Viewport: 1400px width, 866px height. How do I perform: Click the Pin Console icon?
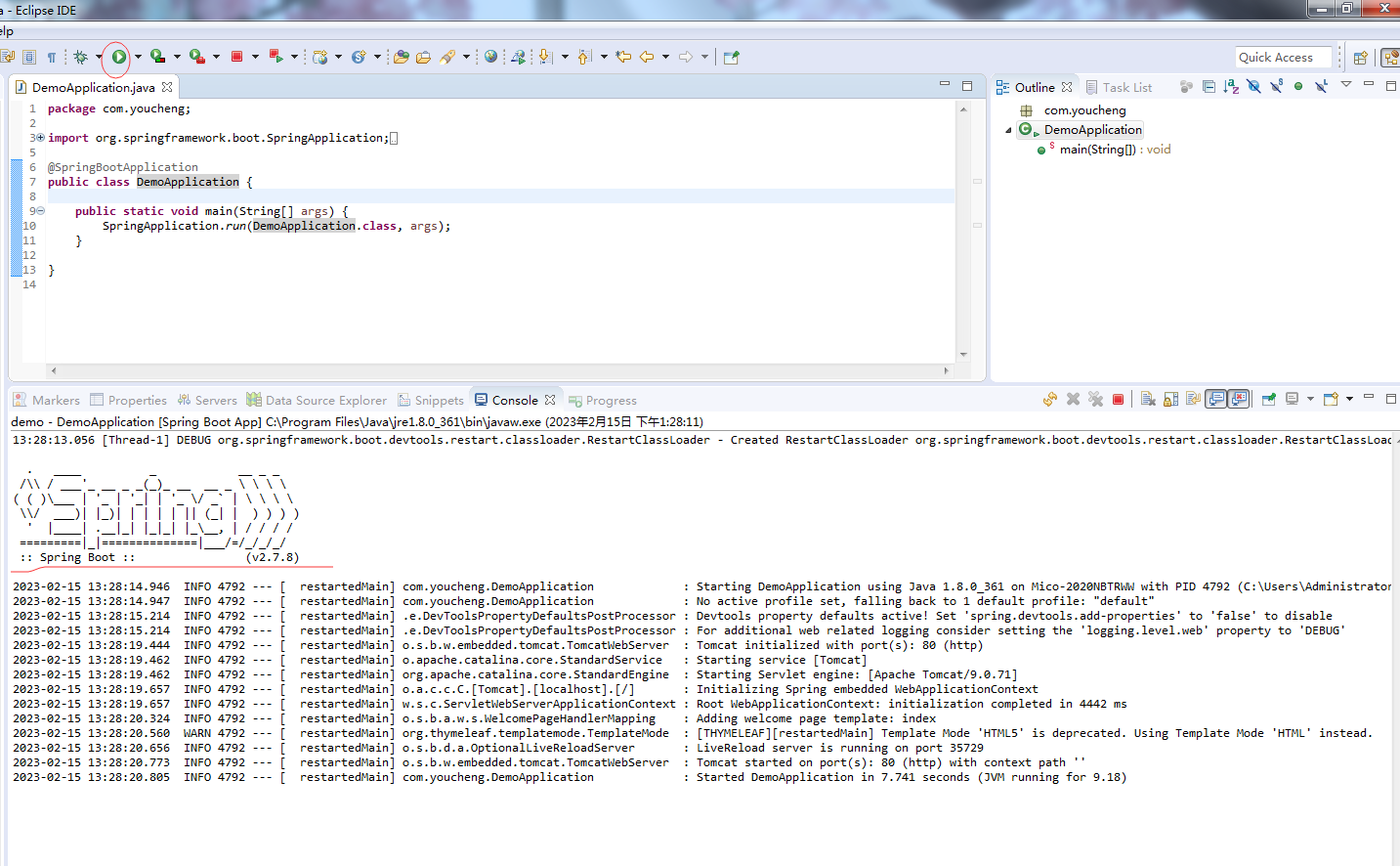(x=1268, y=399)
